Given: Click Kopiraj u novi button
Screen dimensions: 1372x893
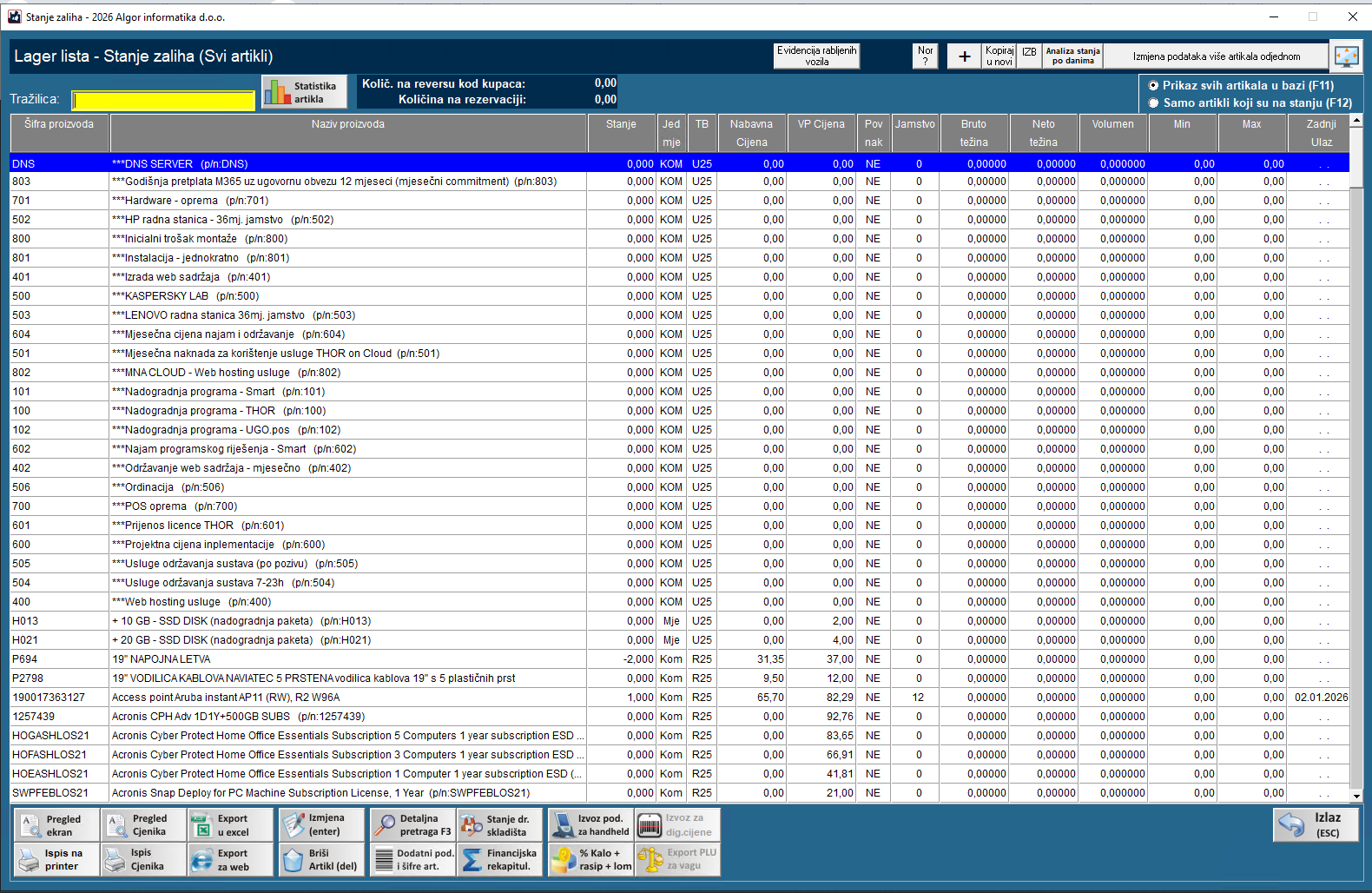Looking at the screenshot, I should click(999, 56).
